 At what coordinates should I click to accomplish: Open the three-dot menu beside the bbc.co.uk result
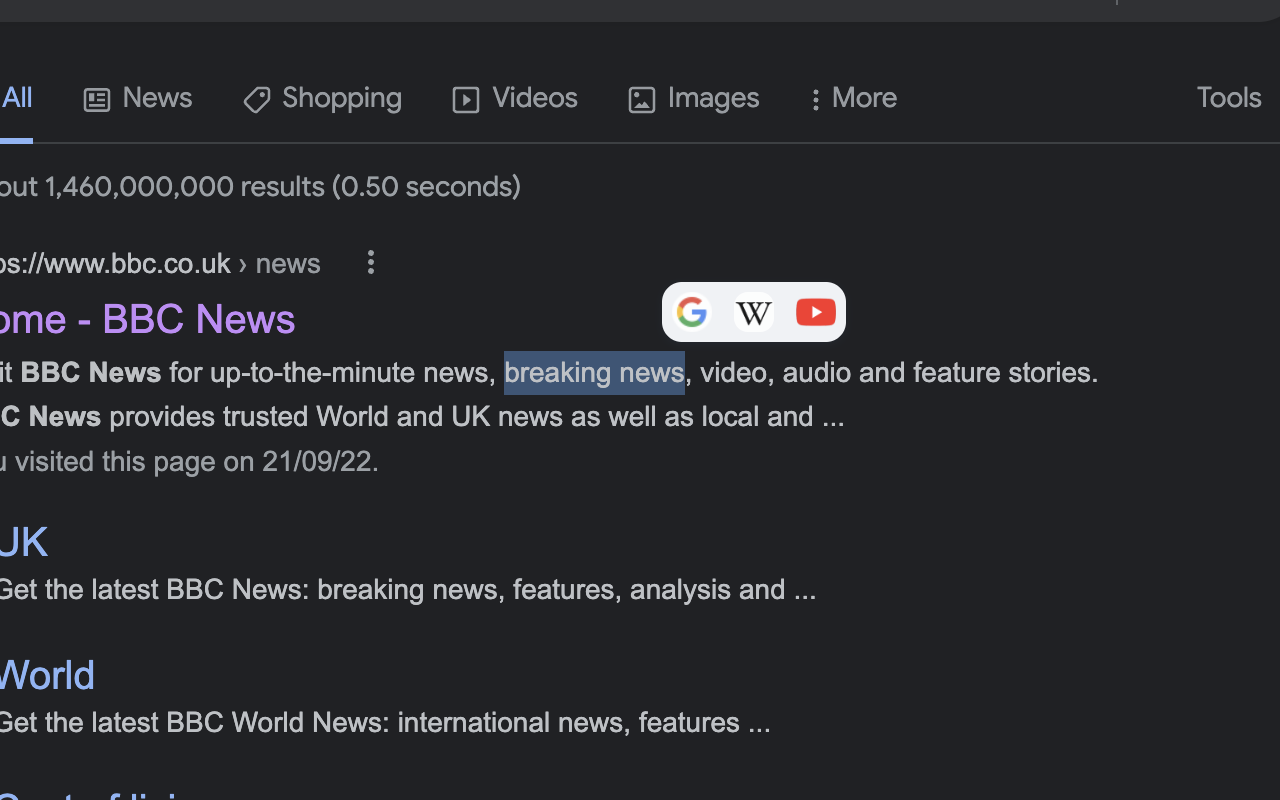point(371,262)
